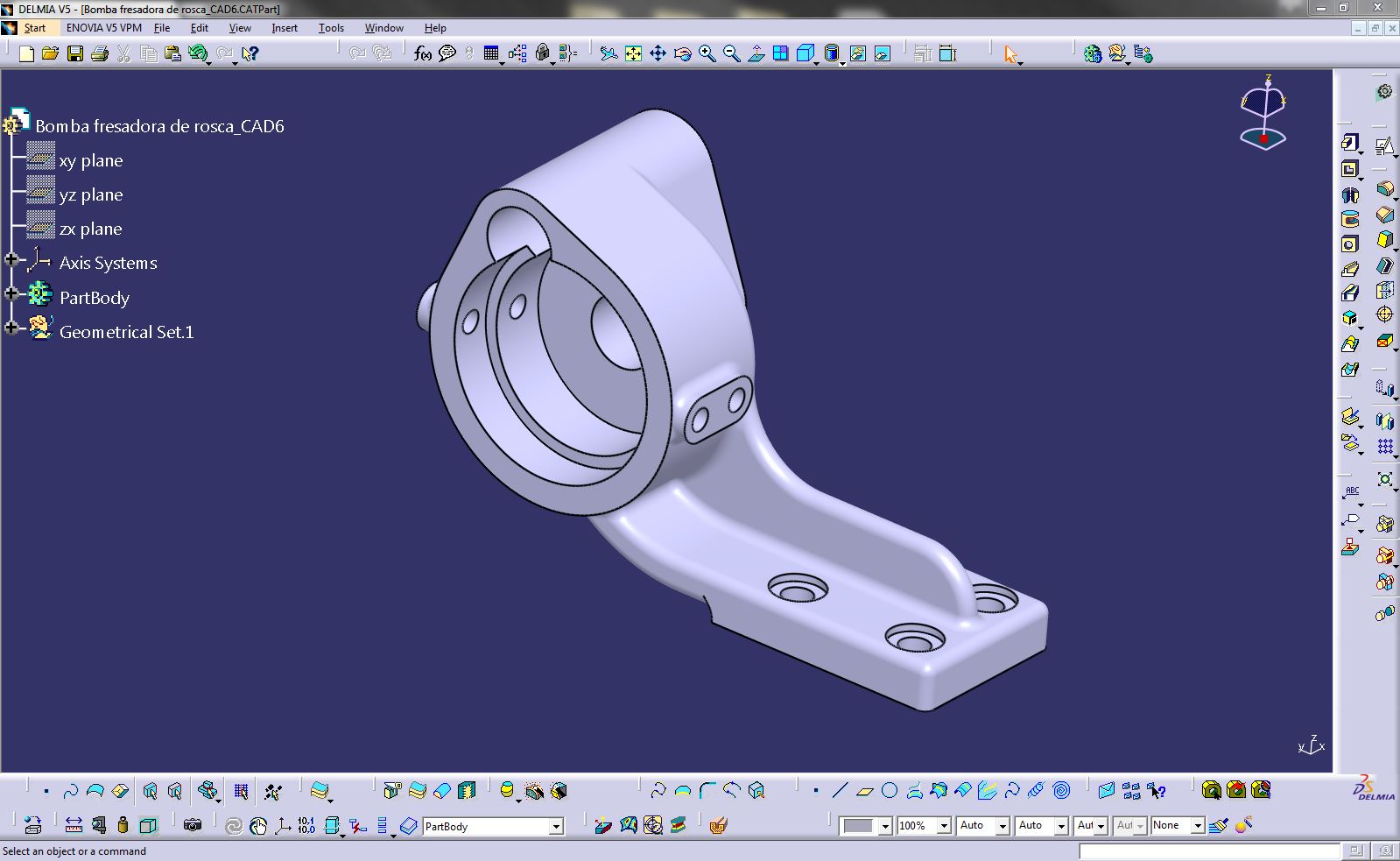Open the Insert menu

285,28
